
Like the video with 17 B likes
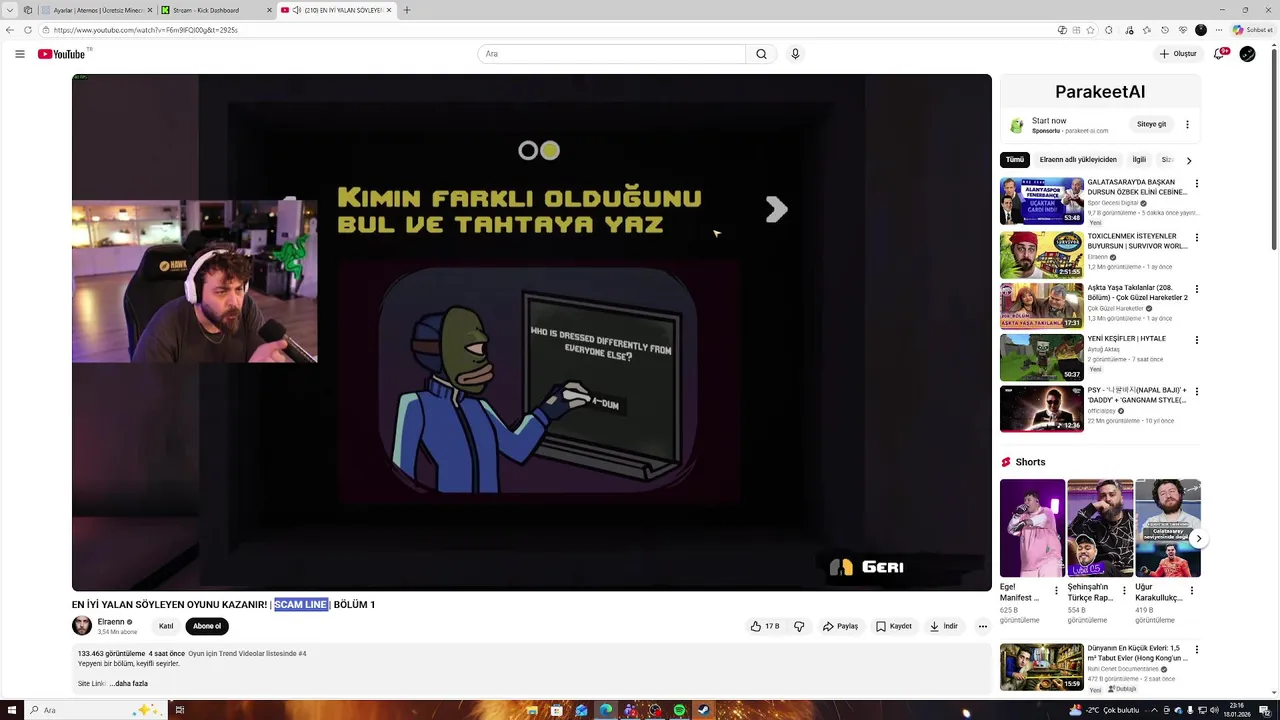765,626
